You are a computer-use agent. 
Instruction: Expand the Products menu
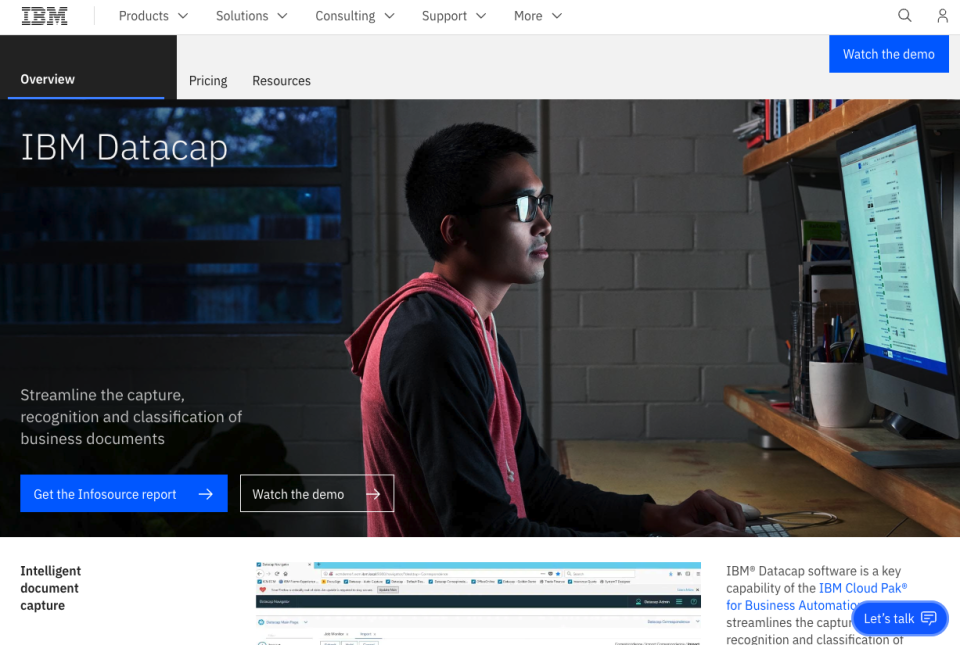153,16
